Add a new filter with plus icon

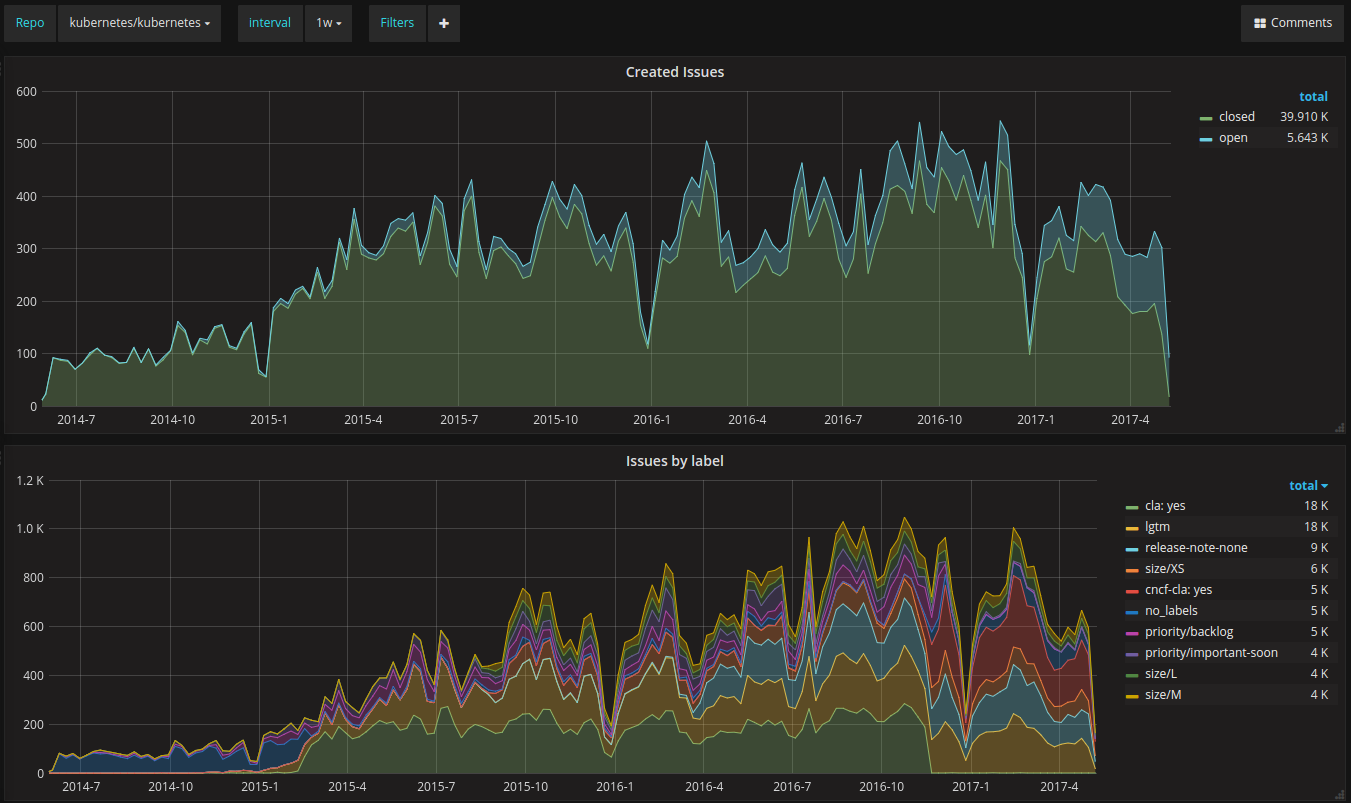point(443,23)
